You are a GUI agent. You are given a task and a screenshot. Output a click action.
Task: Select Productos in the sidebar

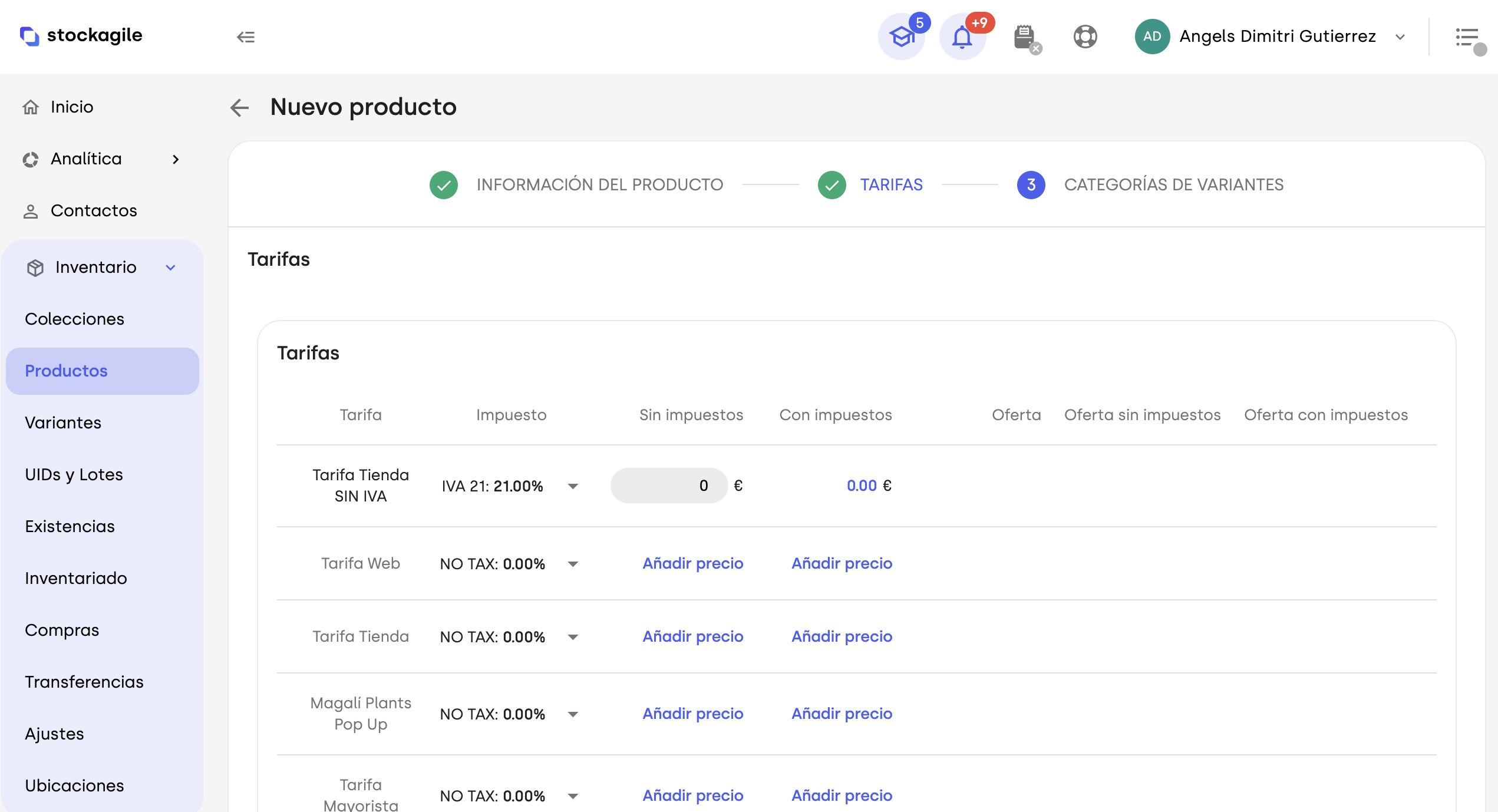pyautogui.click(x=103, y=371)
